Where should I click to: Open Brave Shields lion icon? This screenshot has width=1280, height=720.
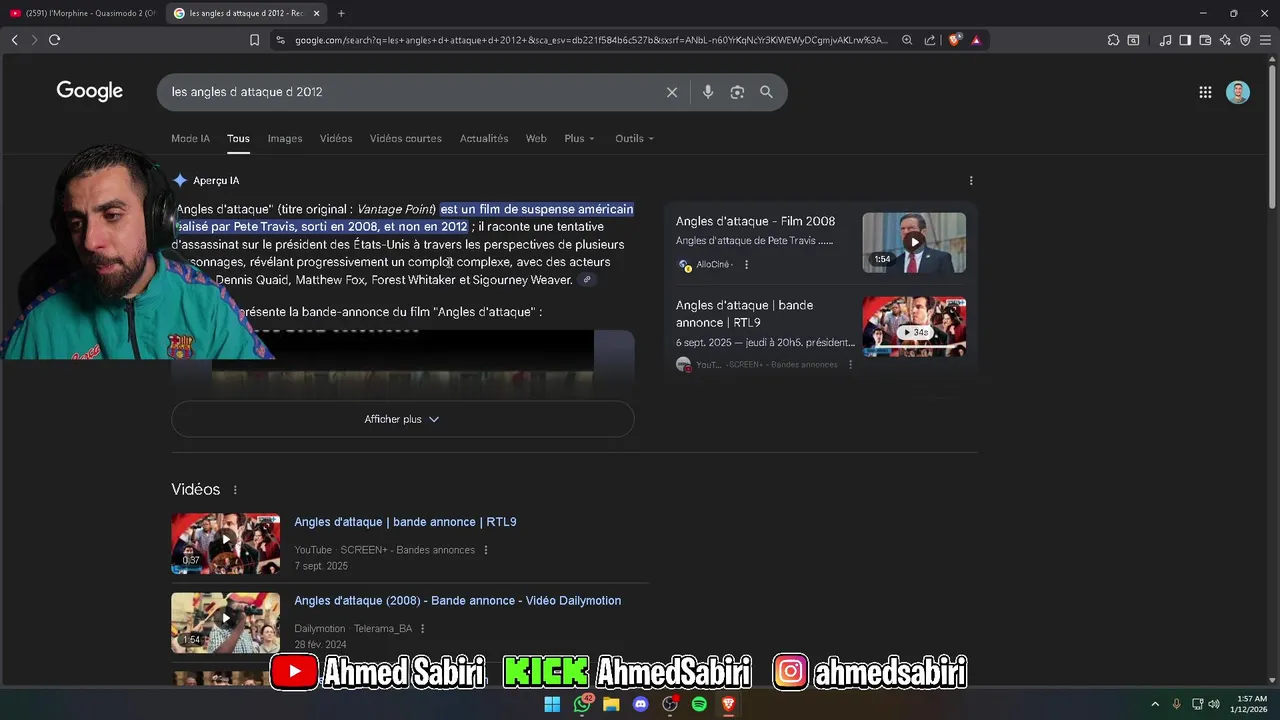(954, 40)
